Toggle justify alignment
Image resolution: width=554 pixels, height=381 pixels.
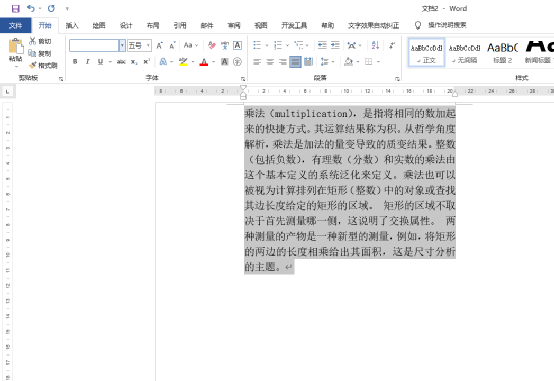coord(295,62)
